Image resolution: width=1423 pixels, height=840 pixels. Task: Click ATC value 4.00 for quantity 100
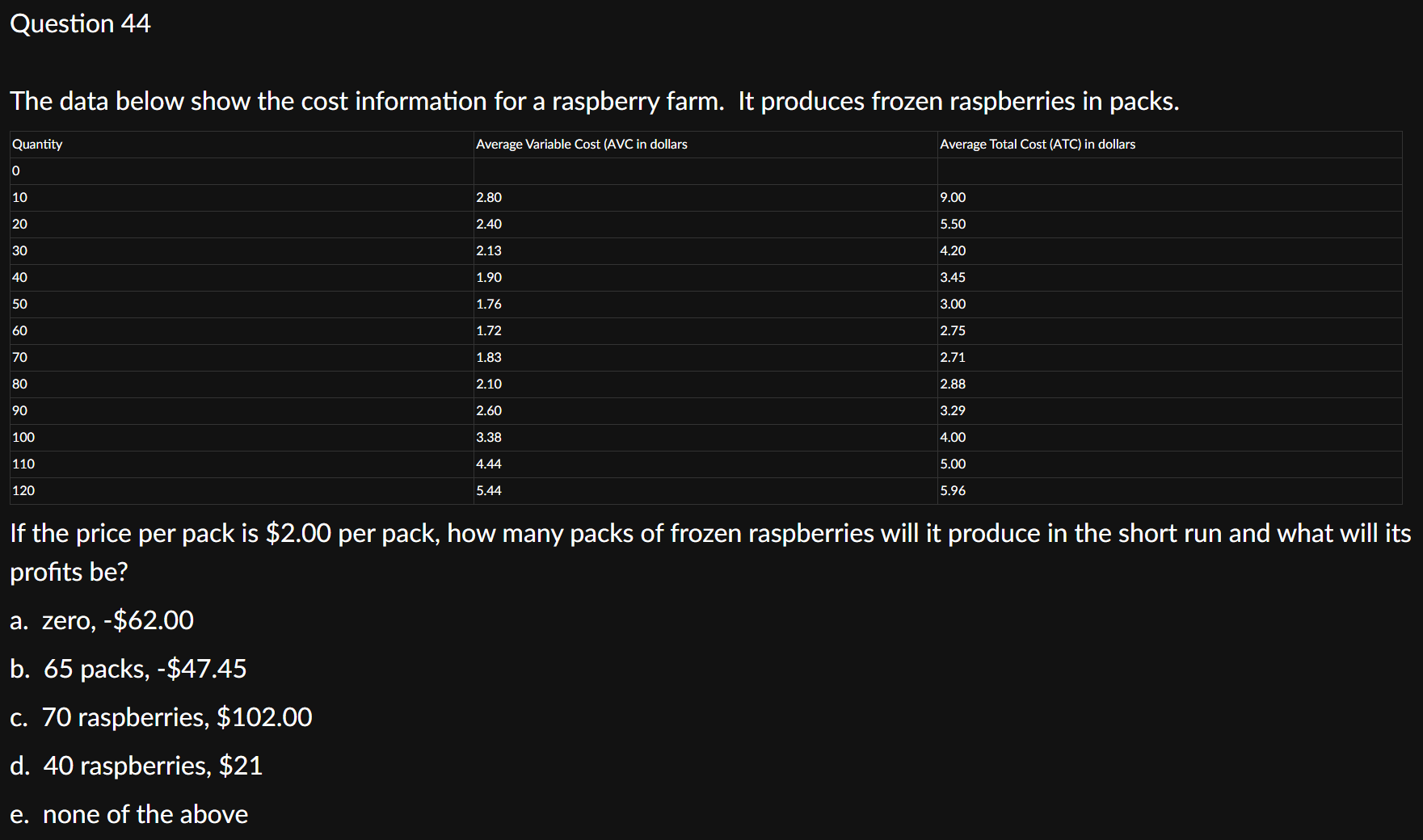click(953, 437)
